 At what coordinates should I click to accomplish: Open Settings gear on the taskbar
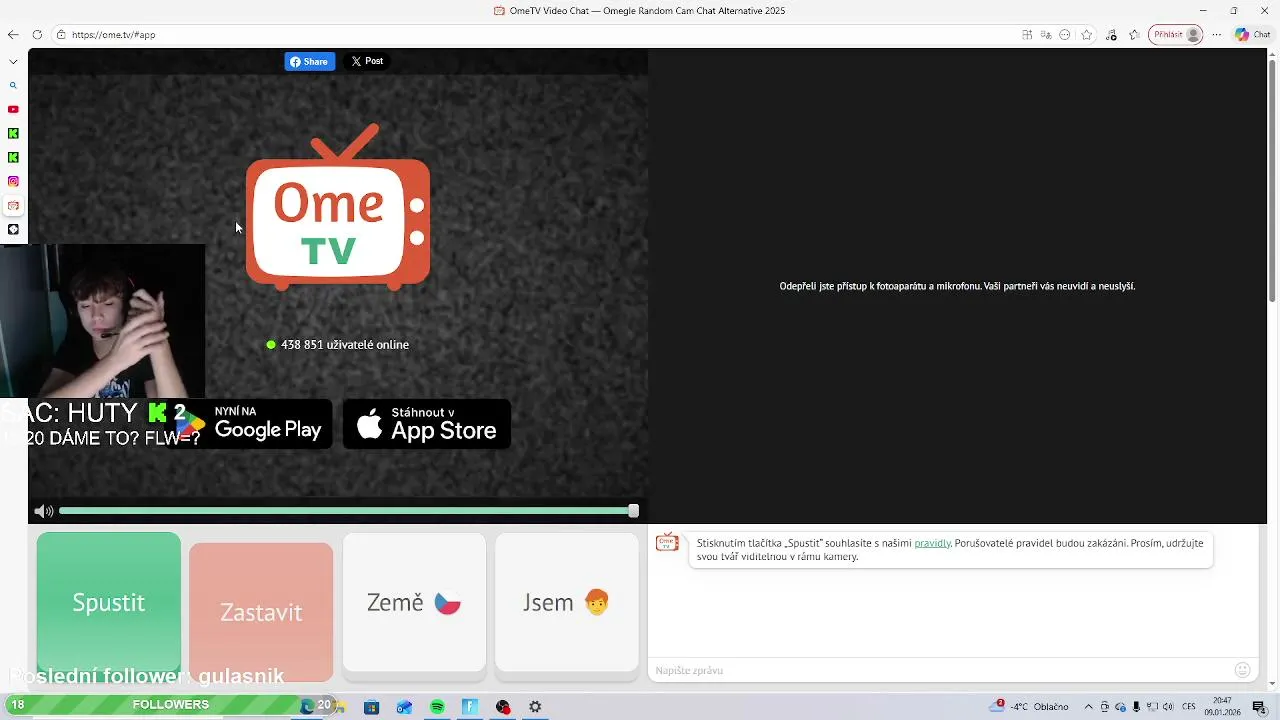(x=535, y=707)
